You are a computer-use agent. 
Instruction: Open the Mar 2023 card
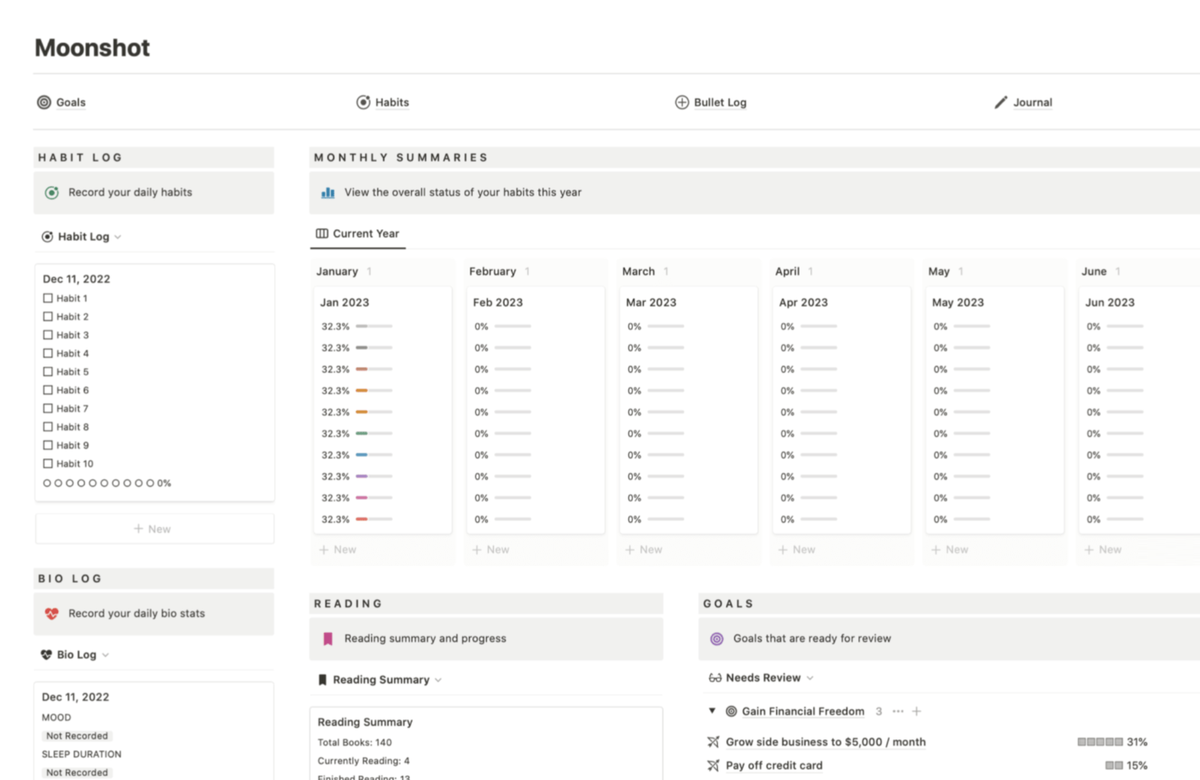(x=688, y=410)
